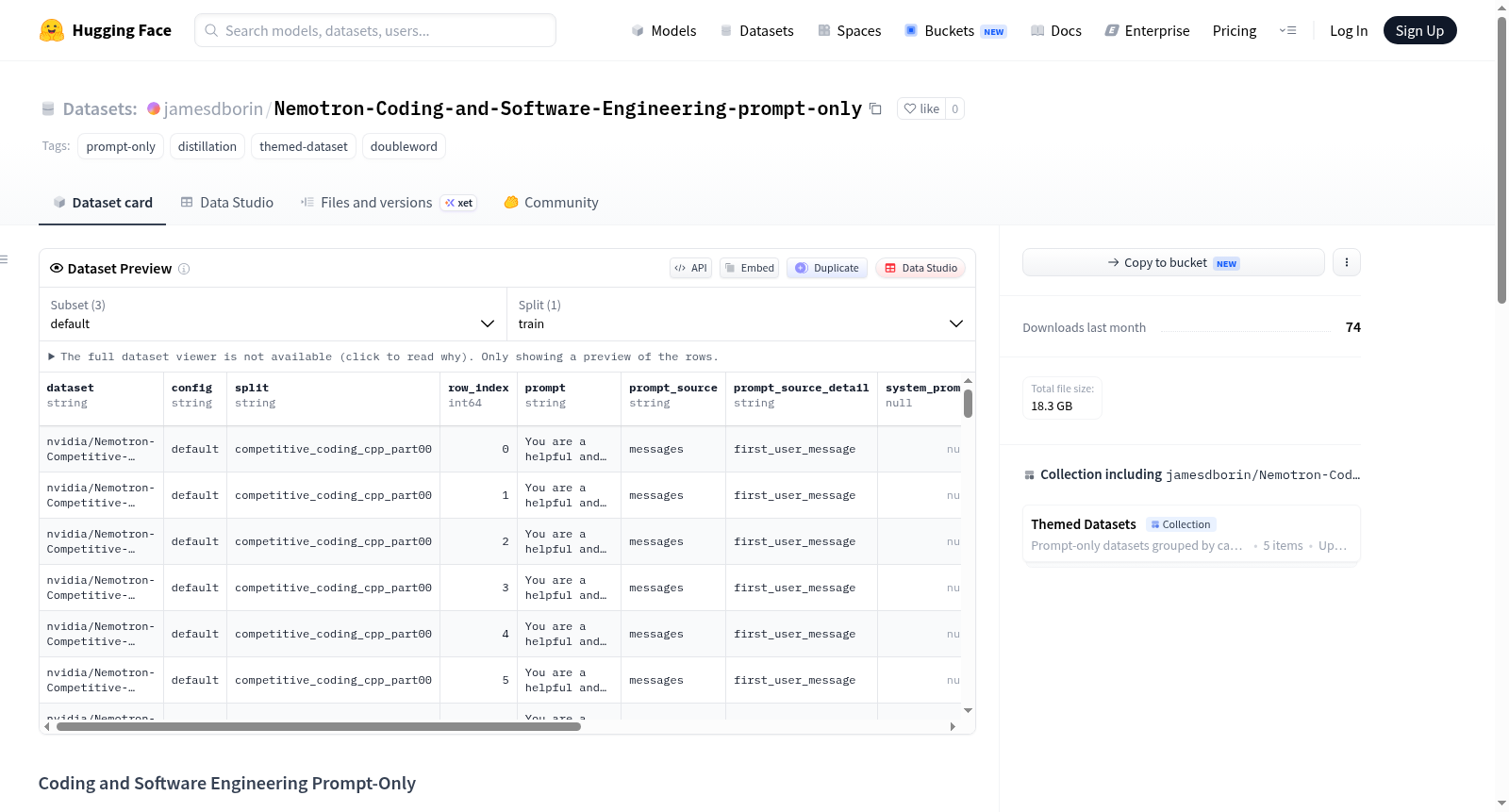Expand the full dataset viewer unavailable notice

tap(383, 356)
